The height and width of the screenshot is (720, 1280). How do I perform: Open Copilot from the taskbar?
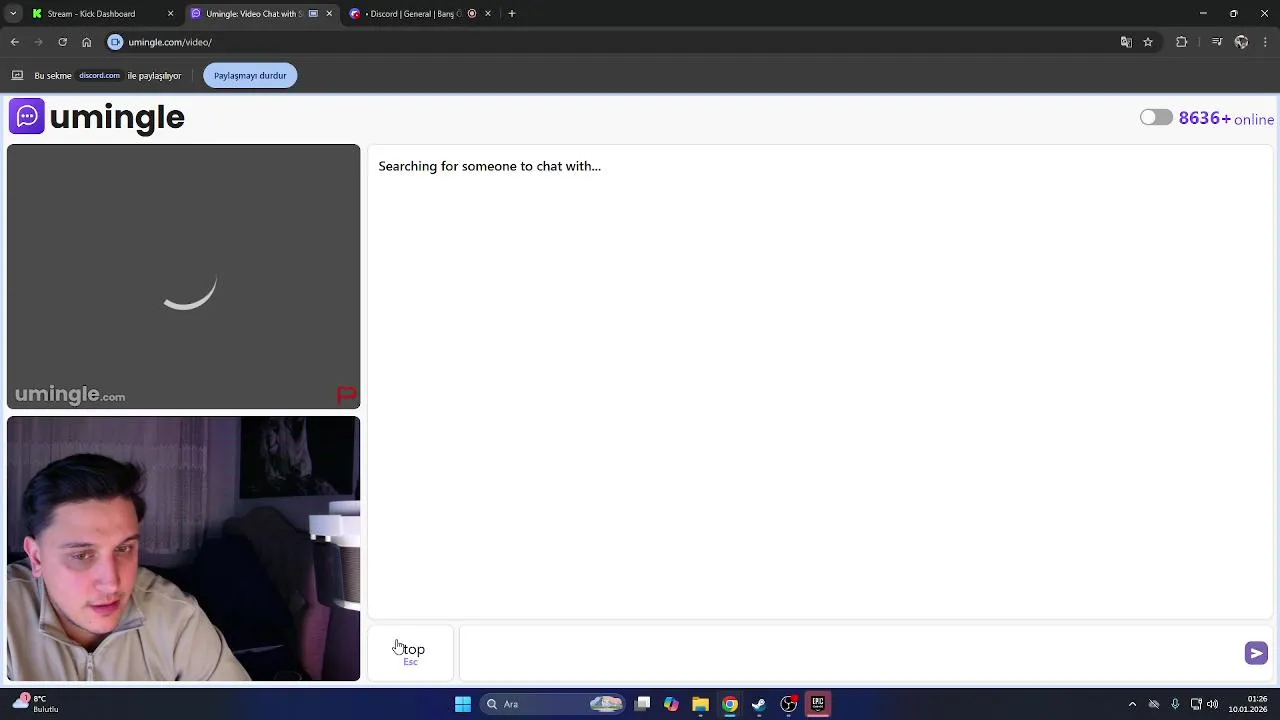(x=671, y=704)
